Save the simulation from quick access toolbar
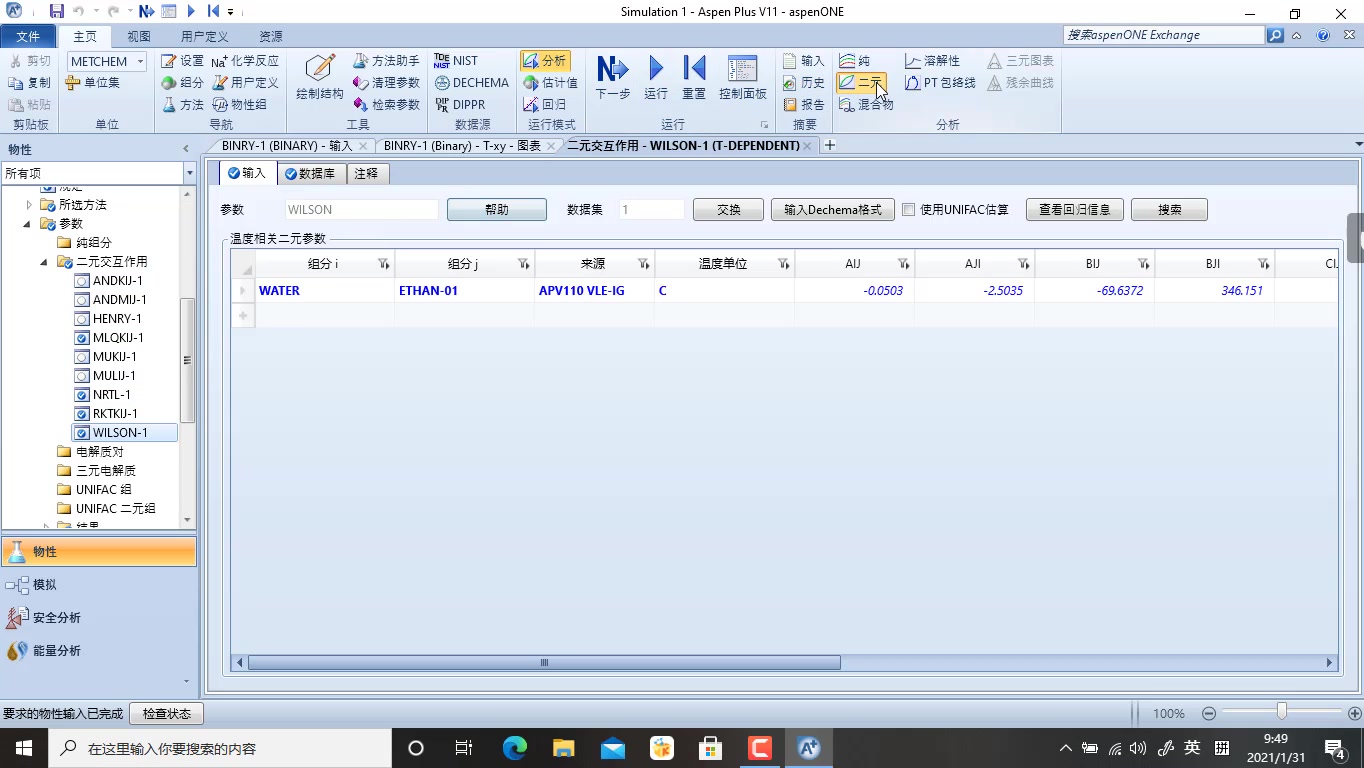This screenshot has height=768, width=1364. click(x=56, y=12)
